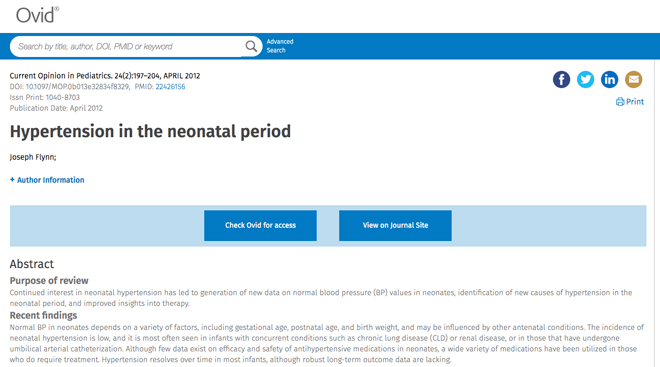
Task: Click the Print link text
Action: 635,101
